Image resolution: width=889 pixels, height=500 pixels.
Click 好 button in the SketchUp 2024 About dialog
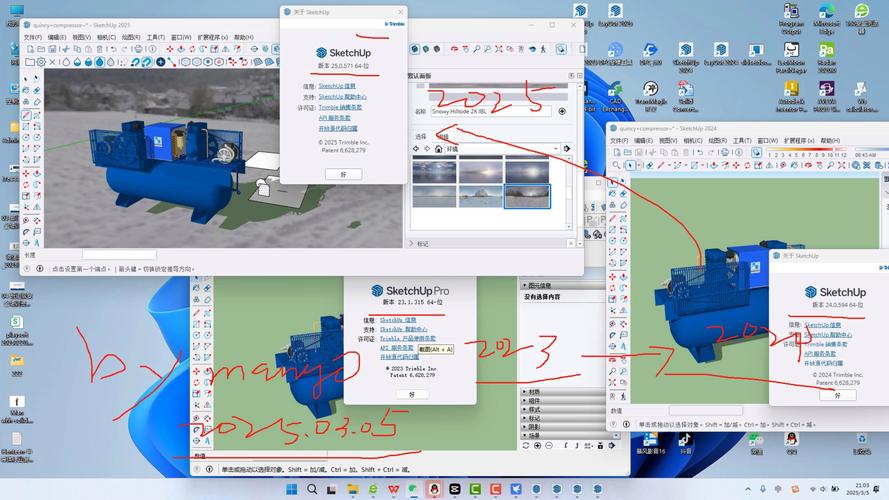click(x=837, y=396)
